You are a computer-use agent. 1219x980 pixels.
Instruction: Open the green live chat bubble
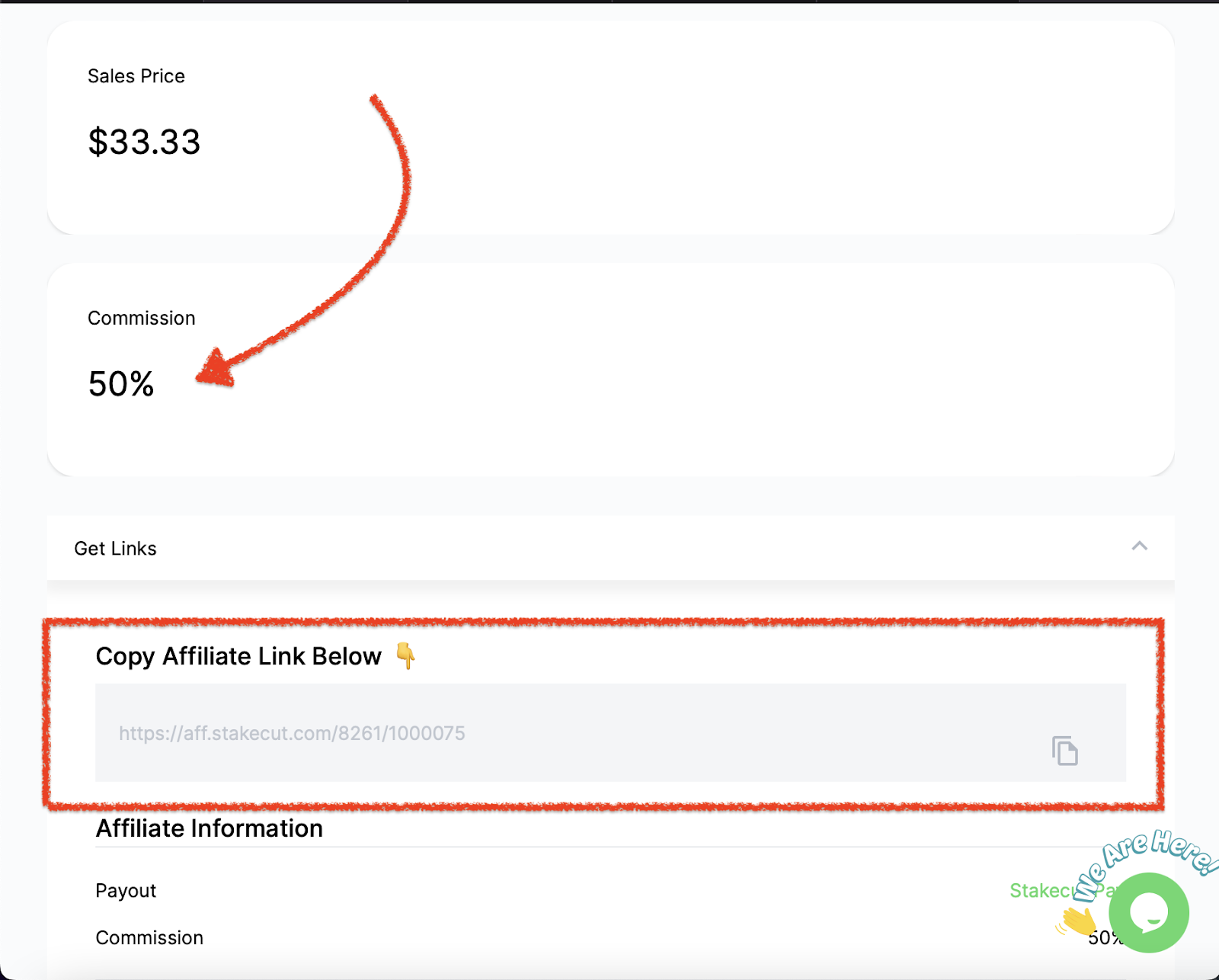tap(1148, 912)
